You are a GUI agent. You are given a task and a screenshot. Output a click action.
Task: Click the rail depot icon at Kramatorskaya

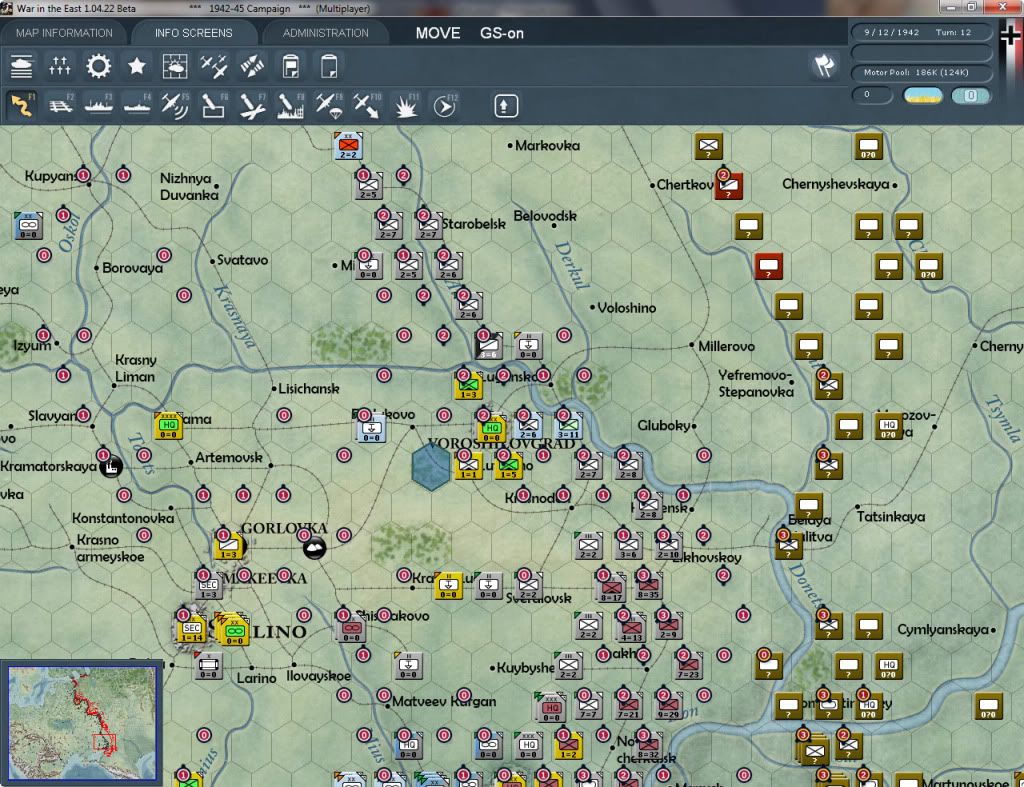tap(111, 467)
